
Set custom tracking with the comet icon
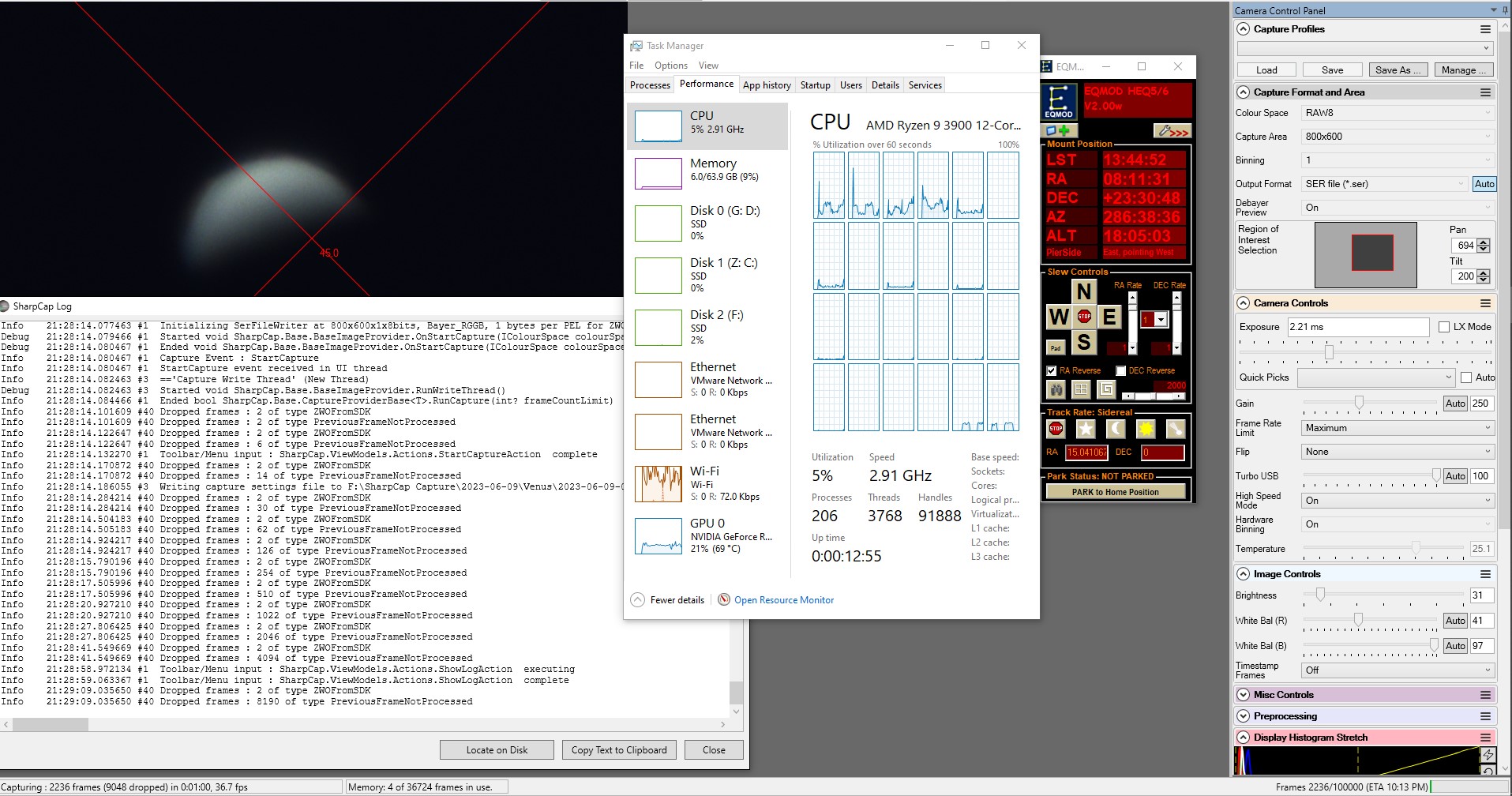1176,429
